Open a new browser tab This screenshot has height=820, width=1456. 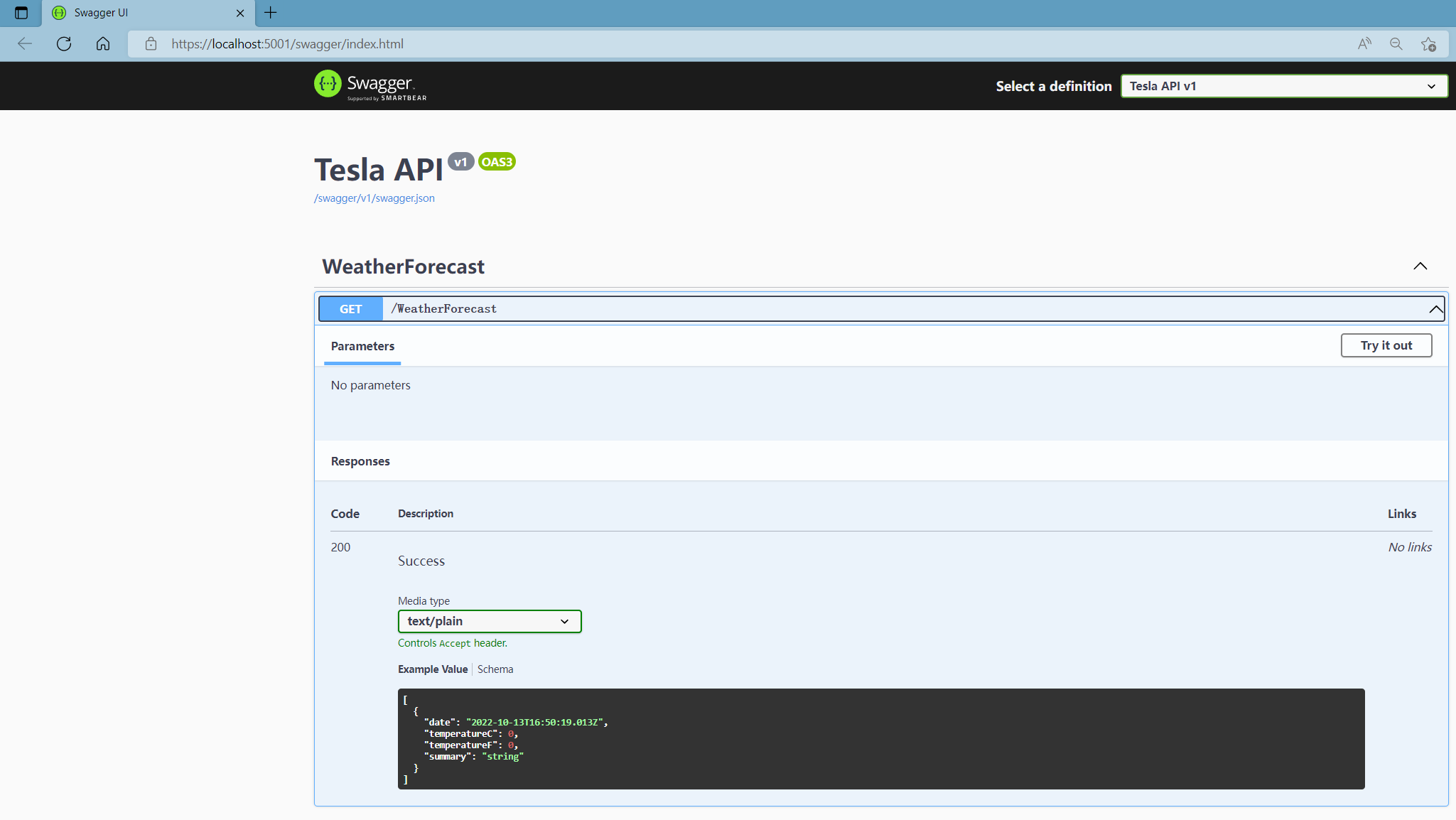pos(271,13)
